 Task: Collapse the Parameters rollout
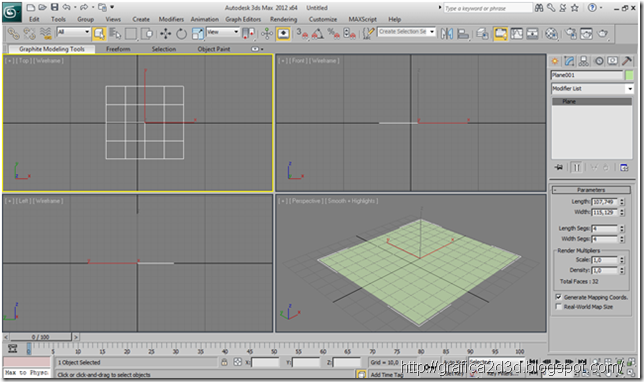591,190
